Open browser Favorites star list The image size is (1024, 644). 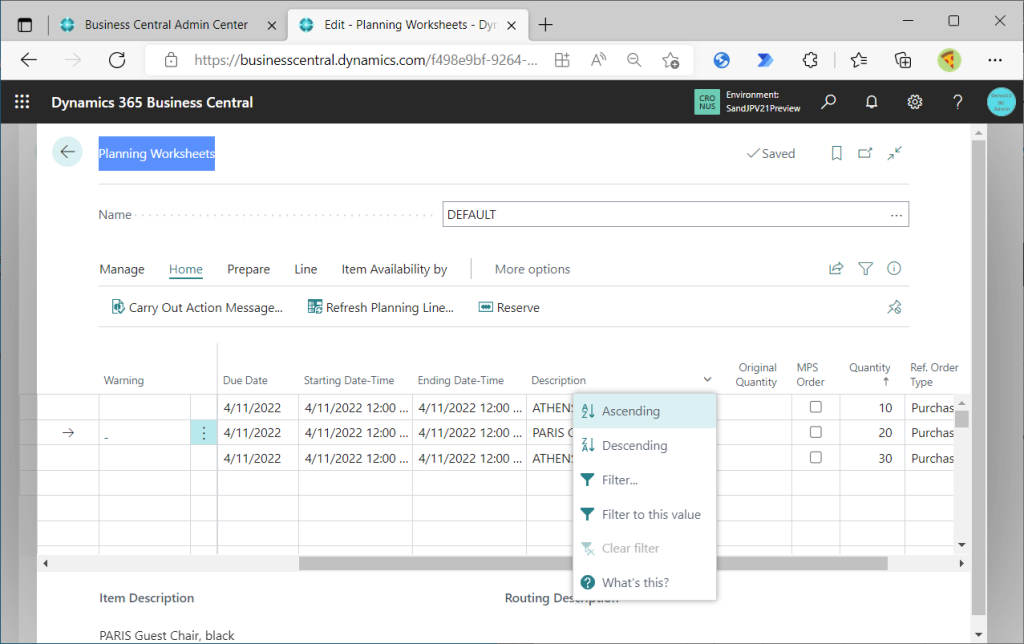pyautogui.click(x=859, y=60)
